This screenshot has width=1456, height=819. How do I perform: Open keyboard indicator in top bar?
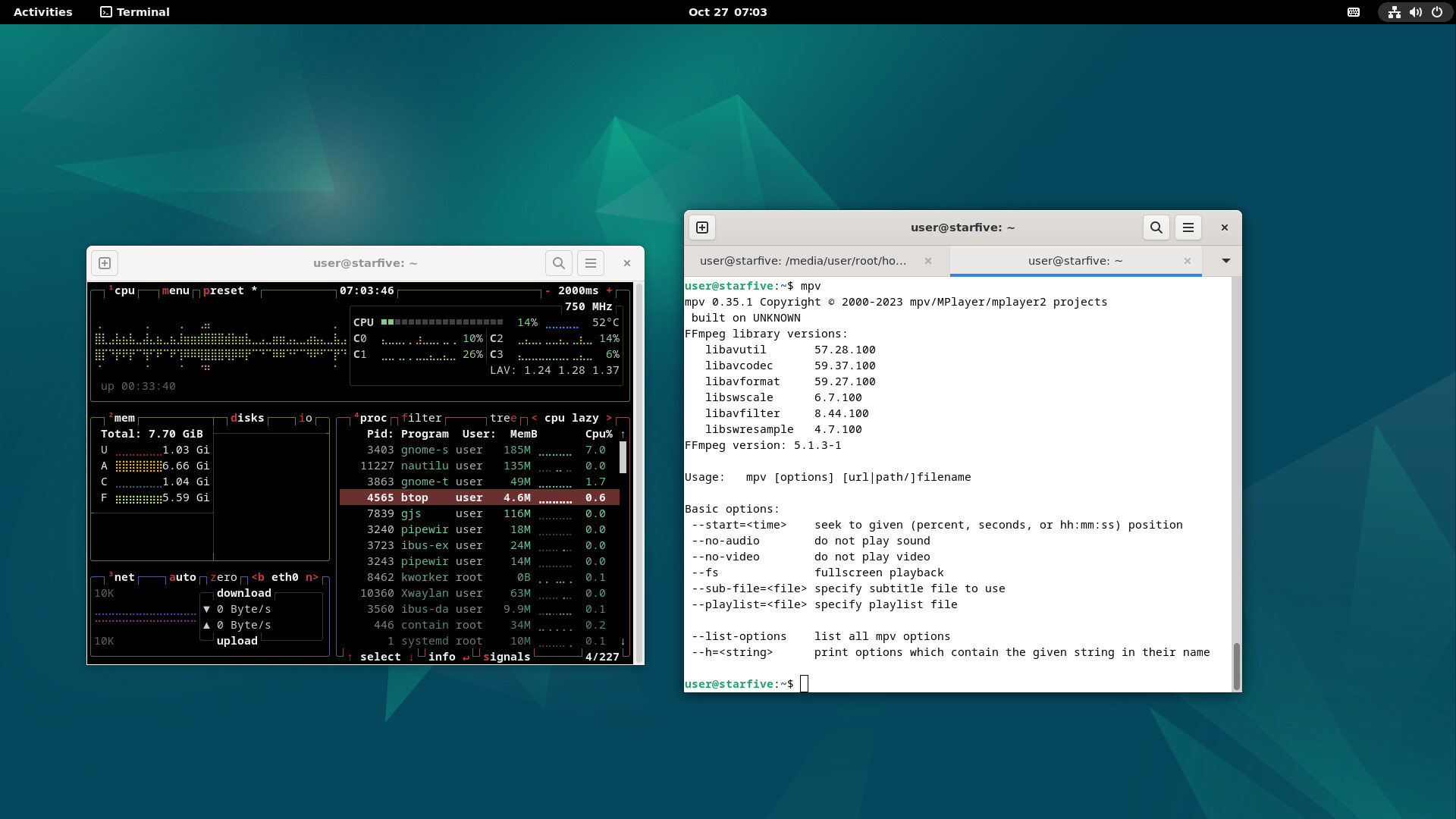tap(1354, 12)
